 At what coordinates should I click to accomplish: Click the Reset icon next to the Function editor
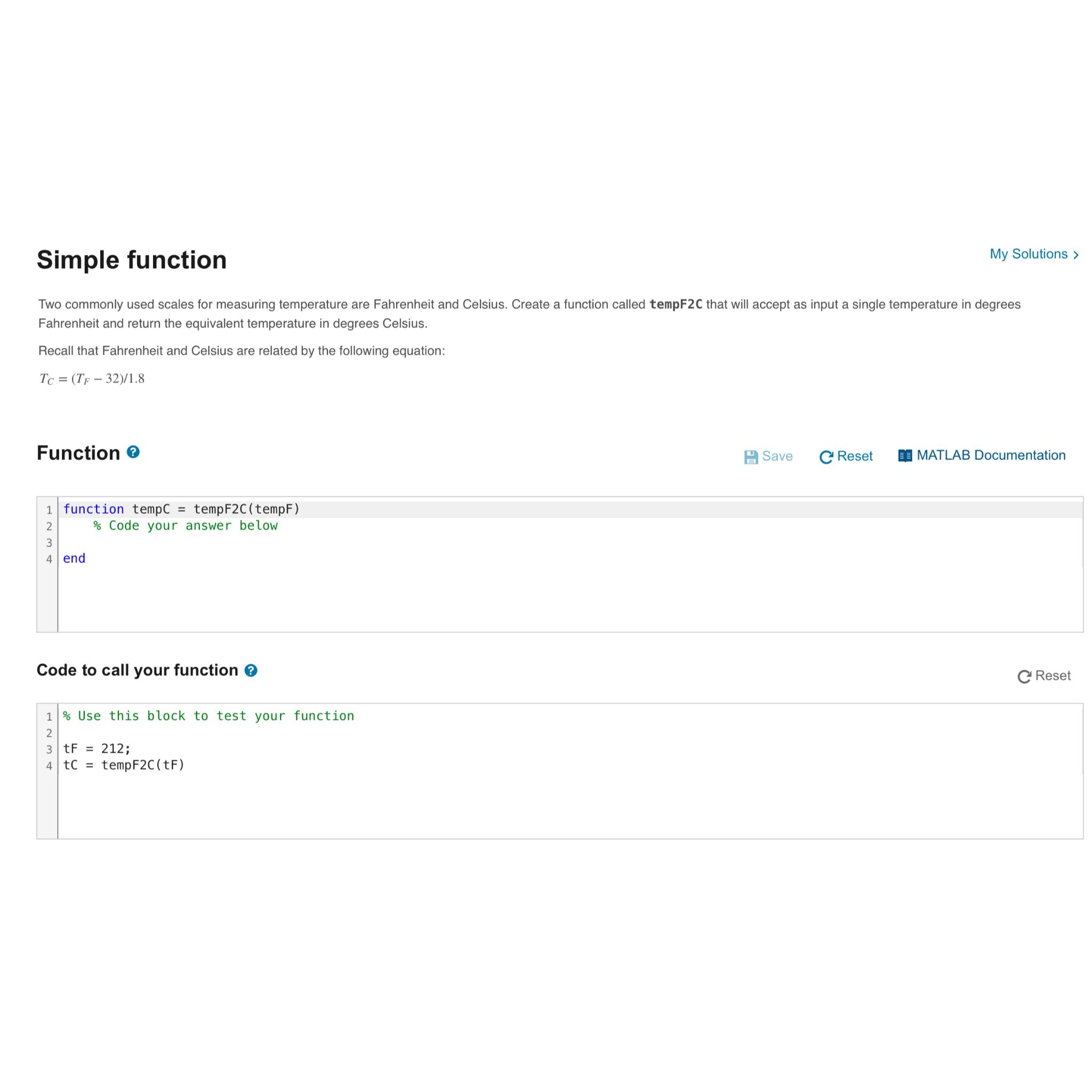[827, 456]
